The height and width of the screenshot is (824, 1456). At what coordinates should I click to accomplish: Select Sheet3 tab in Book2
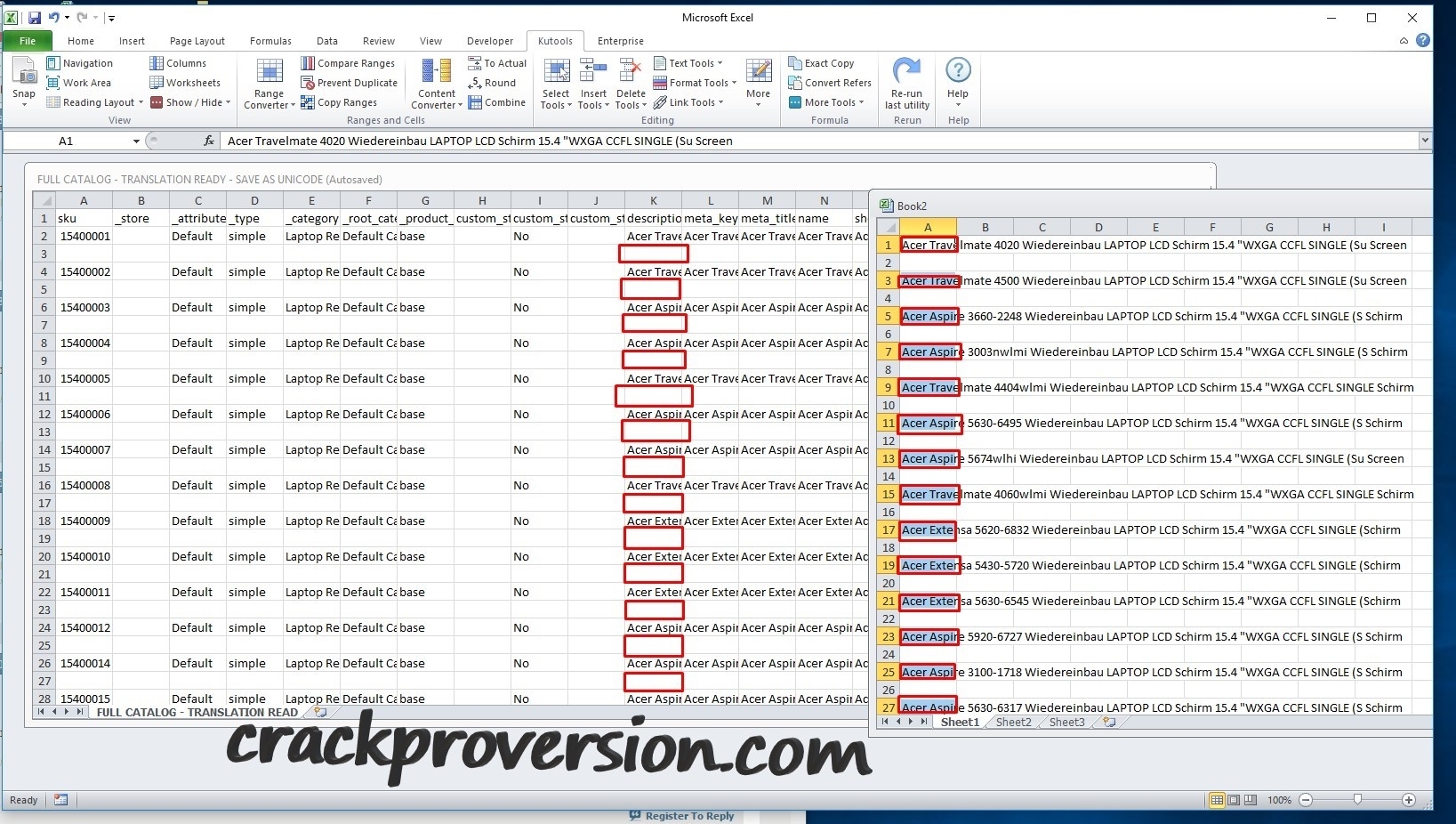click(x=1066, y=723)
